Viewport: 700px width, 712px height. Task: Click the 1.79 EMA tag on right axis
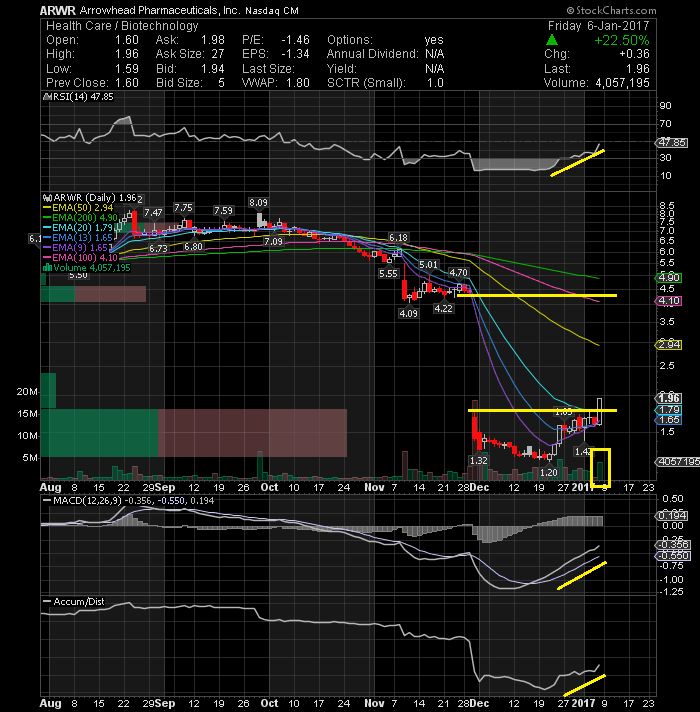[669, 410]
